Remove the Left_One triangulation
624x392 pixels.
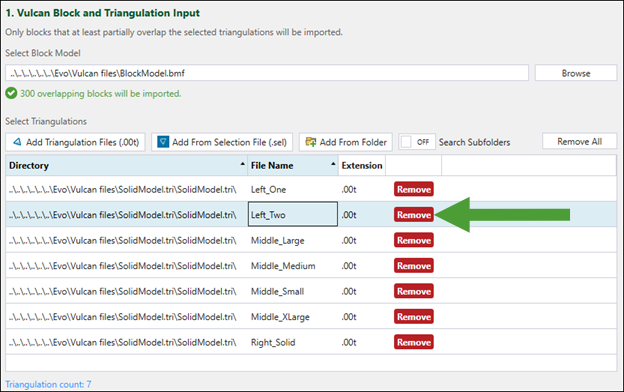414,189
